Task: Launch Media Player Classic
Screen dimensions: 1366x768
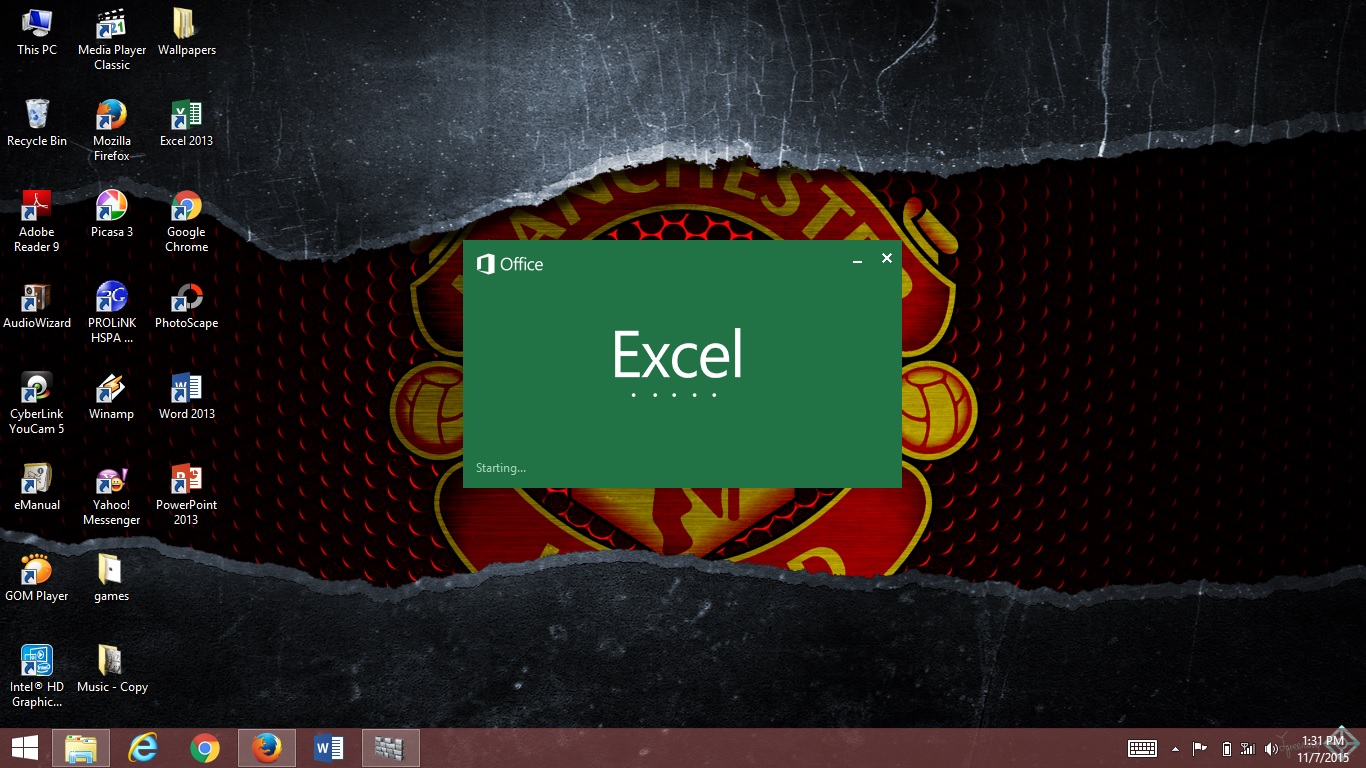Action: pyautogui.click(x=111, y=24)
